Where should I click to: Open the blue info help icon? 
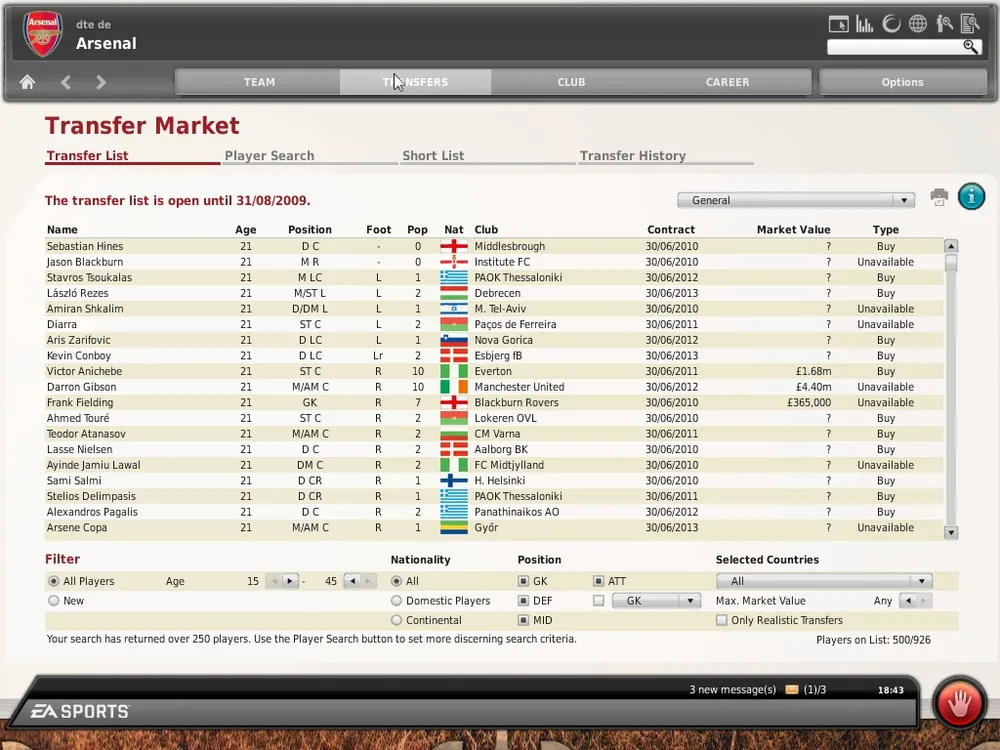(971, 196)
